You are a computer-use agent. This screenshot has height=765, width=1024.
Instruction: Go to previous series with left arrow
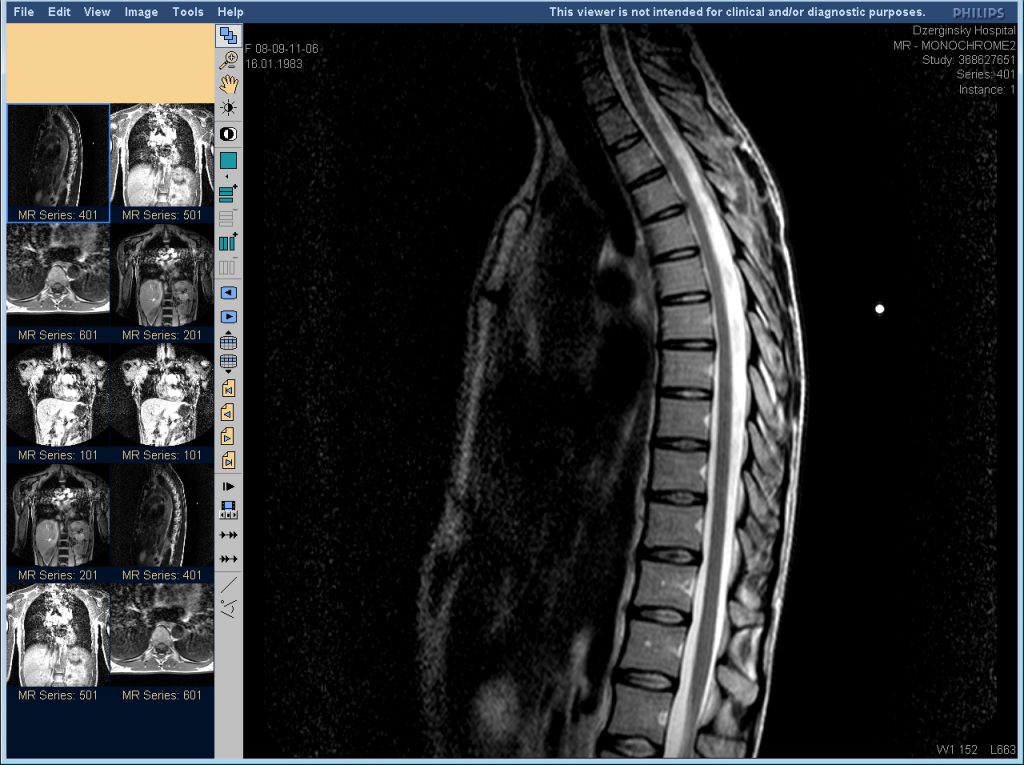pyautogui.click(x=229, y=293)
